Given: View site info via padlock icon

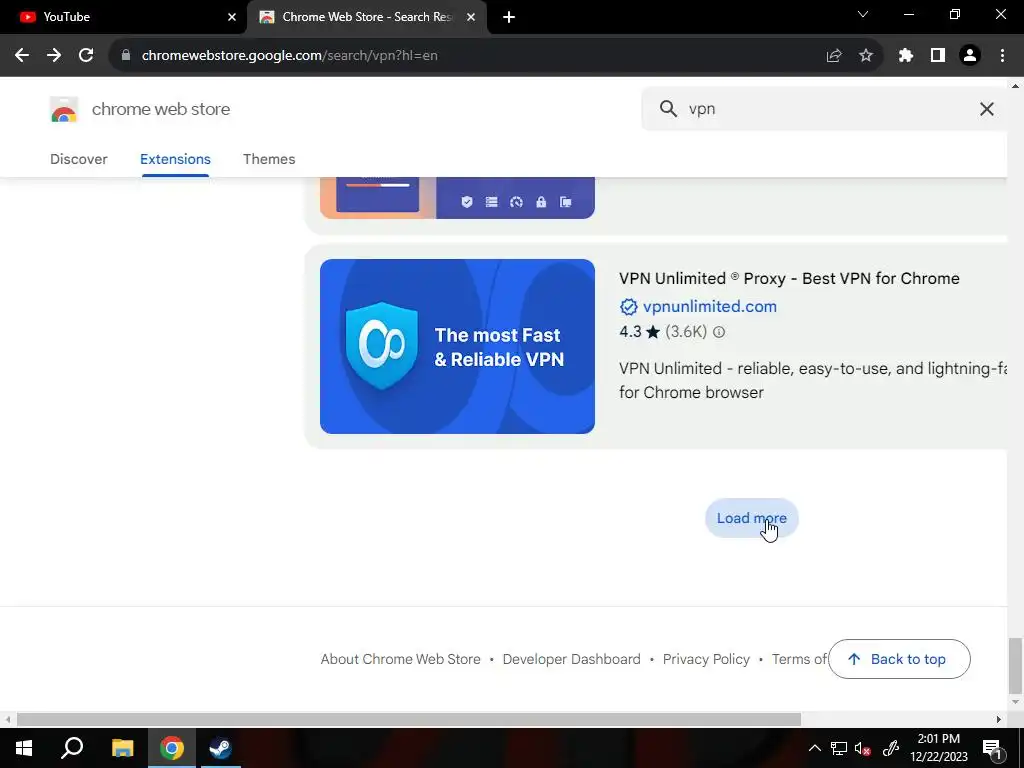Looking at the screenshot, I should [x=126, y=56].
